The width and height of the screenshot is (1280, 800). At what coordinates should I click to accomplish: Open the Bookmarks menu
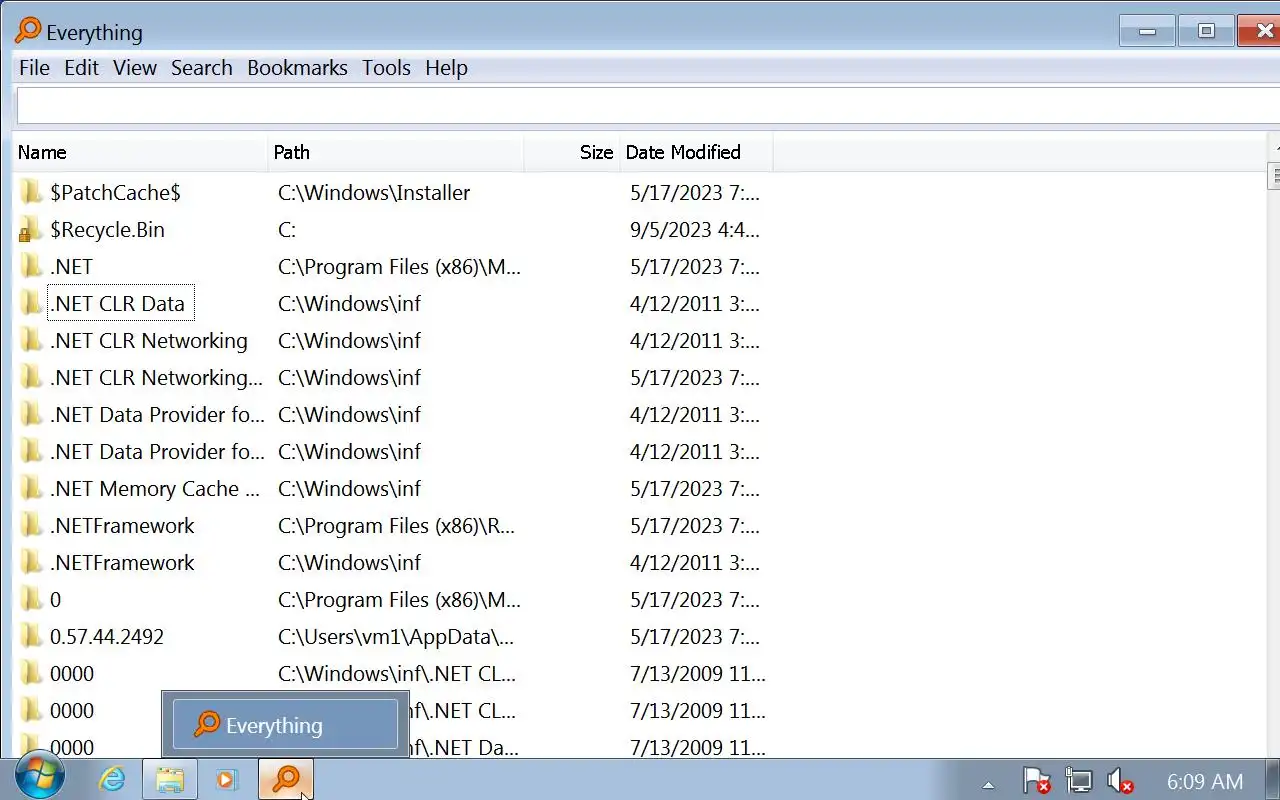297,68
